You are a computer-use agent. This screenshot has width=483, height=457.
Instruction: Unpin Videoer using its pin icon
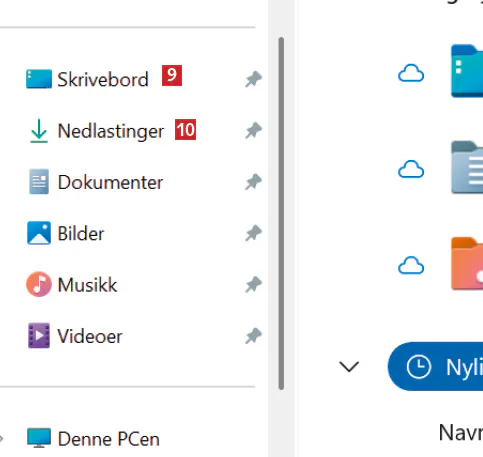click(253, 336)
